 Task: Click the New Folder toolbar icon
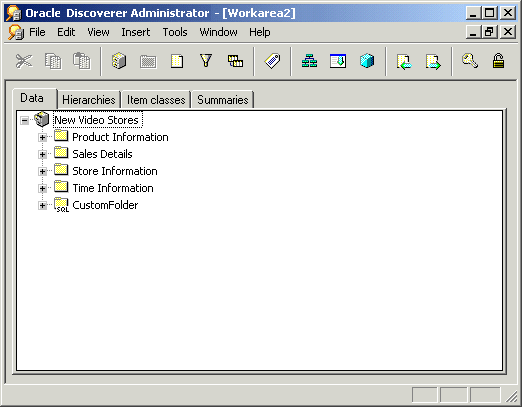[148, 62]
